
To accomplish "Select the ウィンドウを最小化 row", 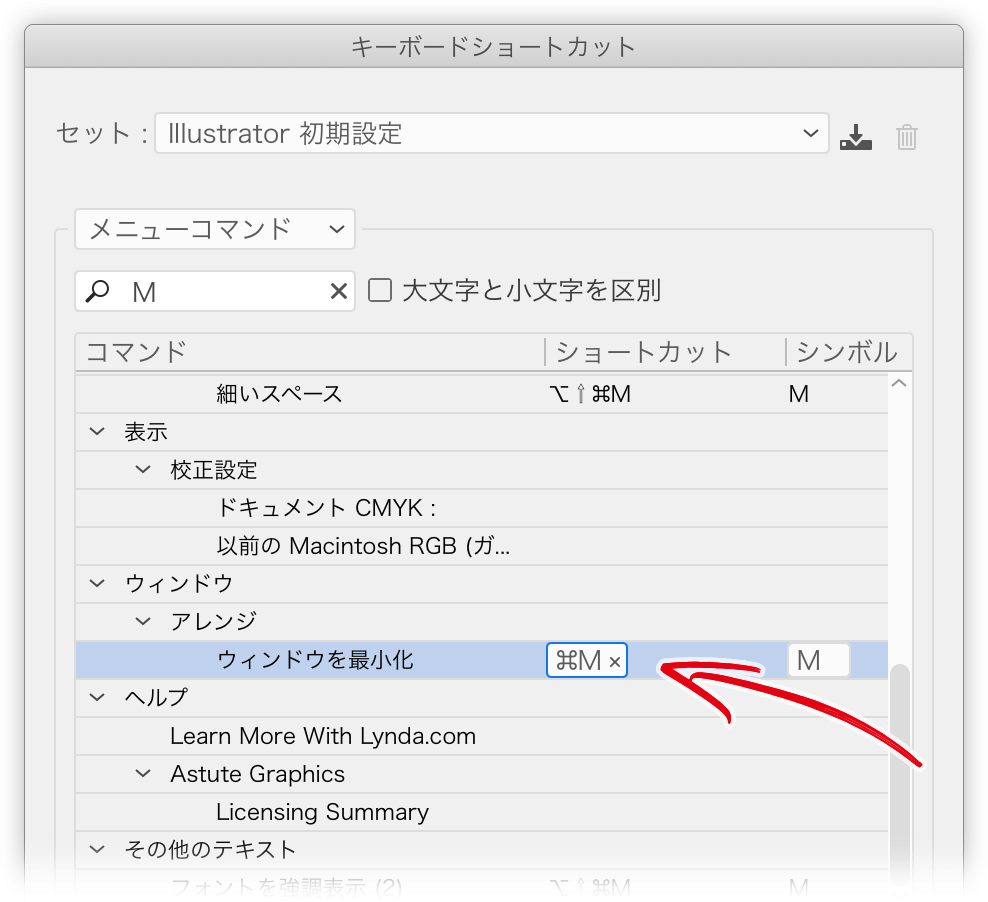I will 481,660.
